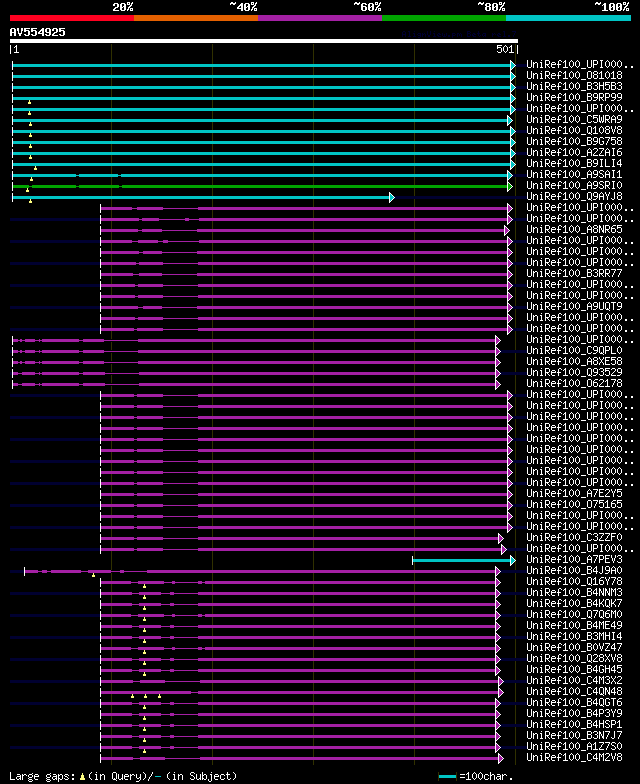Select the UniRef100_C4M3X2 label
This screenshot has width=640, height=784.
574,680
